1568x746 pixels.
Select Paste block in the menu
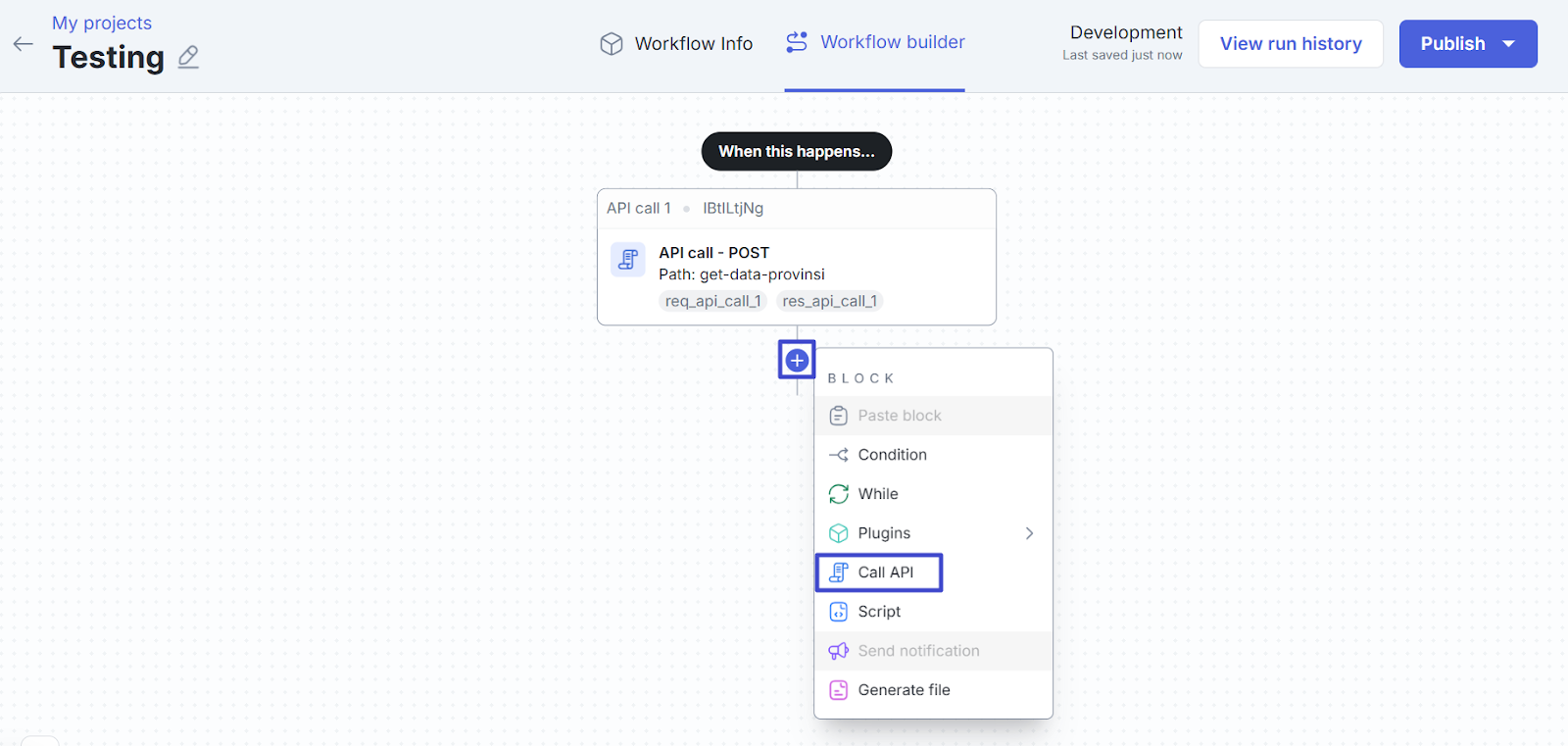point(899,416)
